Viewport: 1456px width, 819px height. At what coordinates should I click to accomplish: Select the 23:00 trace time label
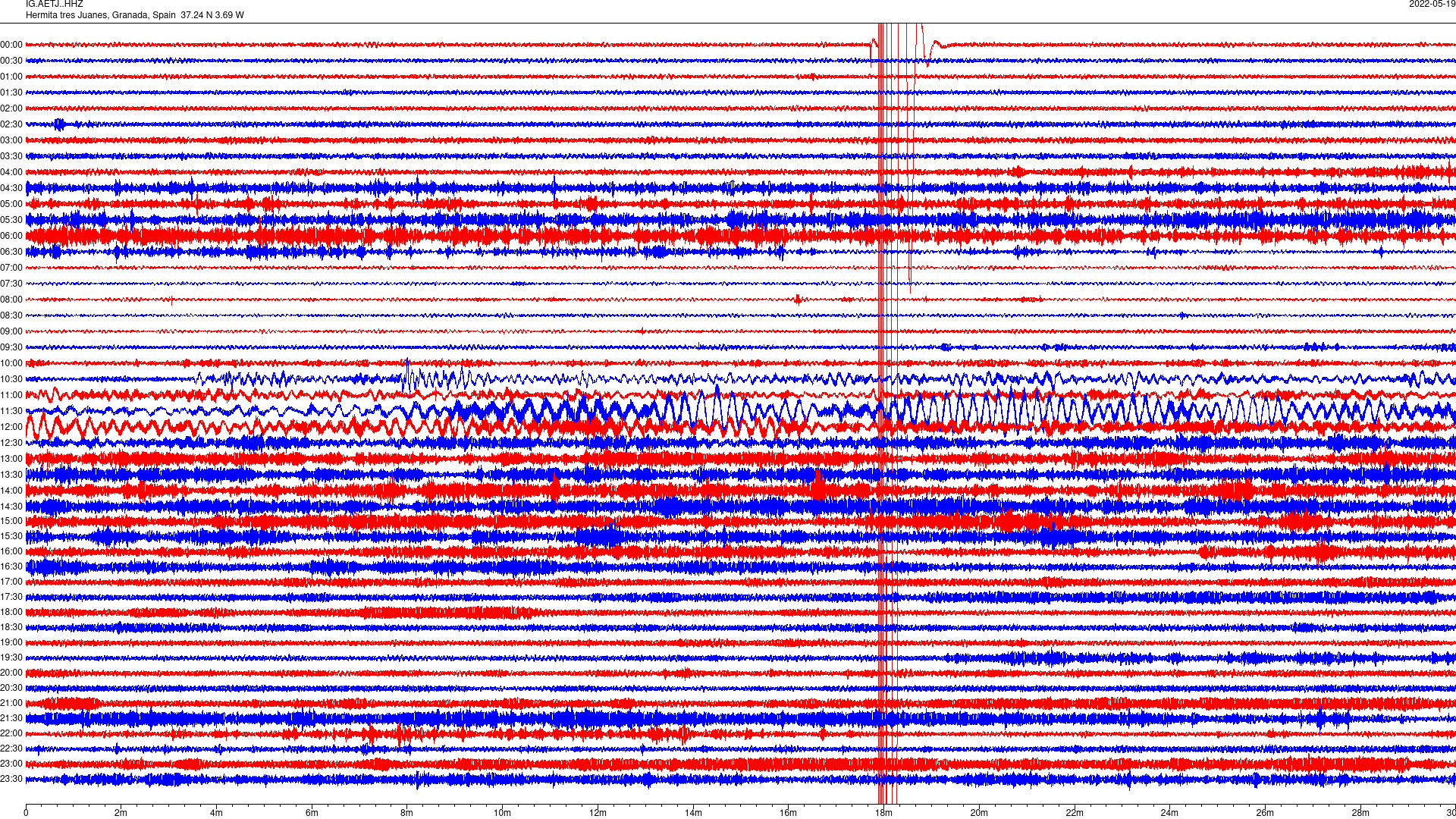[11, 764]
